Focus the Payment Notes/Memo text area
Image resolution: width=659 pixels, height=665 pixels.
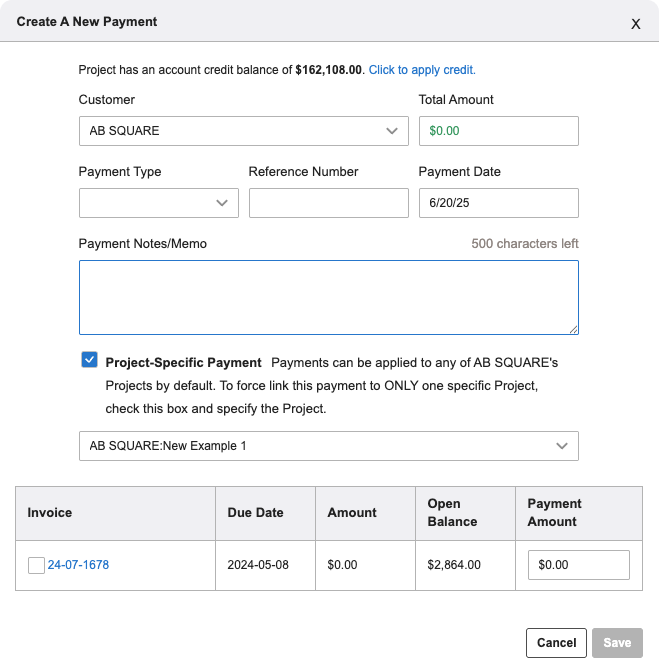(329, 297)
